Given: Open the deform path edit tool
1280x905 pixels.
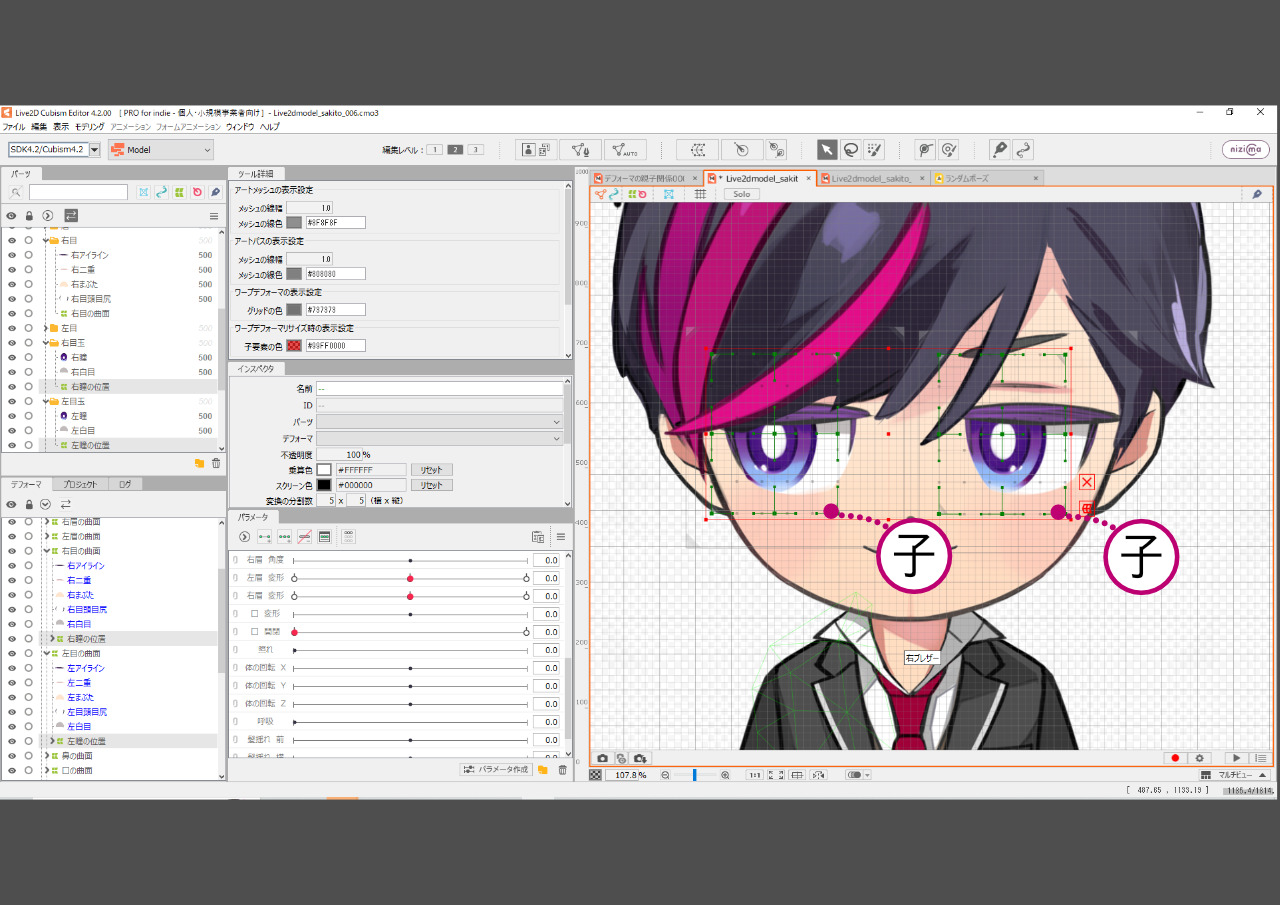Looking at the screenshot, I should tap(925, 150).
